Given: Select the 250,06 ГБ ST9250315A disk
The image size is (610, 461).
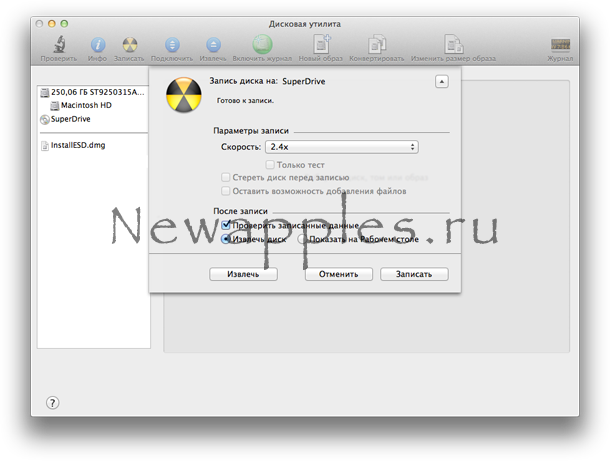Looking at the screenshot, I should click(93, 92).
